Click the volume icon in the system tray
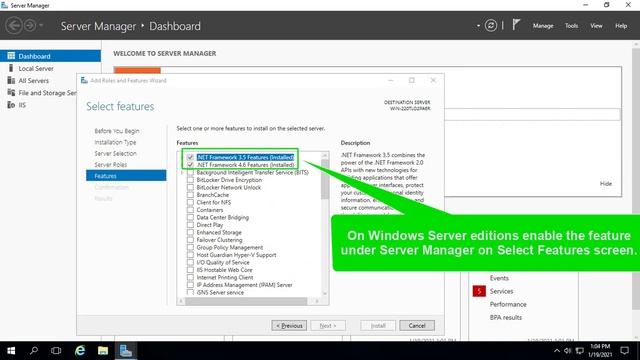Image resolution: width=640 pixels, height=360 pixels. pos(568,351)
